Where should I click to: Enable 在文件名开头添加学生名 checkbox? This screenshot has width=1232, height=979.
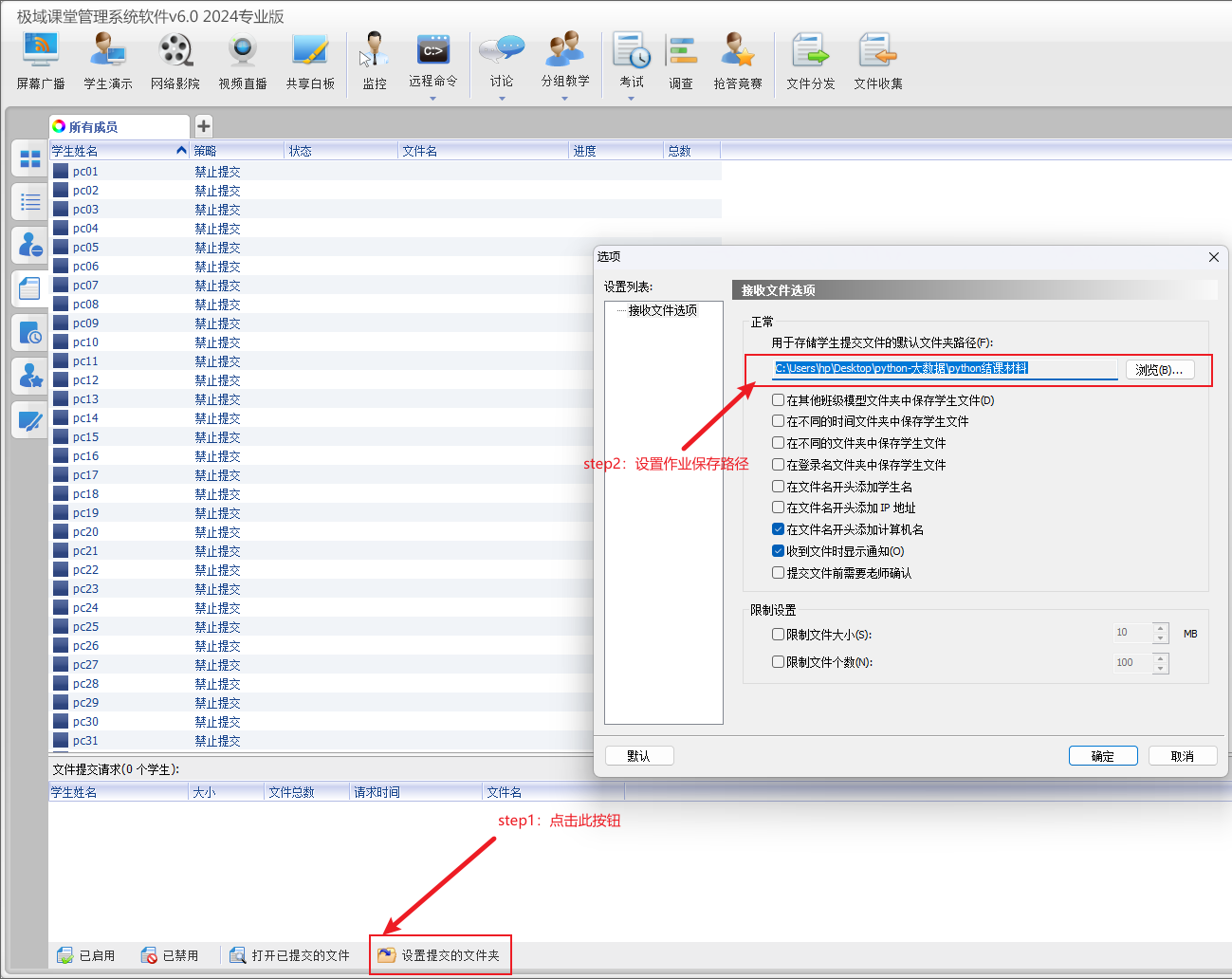pos(778,487)
